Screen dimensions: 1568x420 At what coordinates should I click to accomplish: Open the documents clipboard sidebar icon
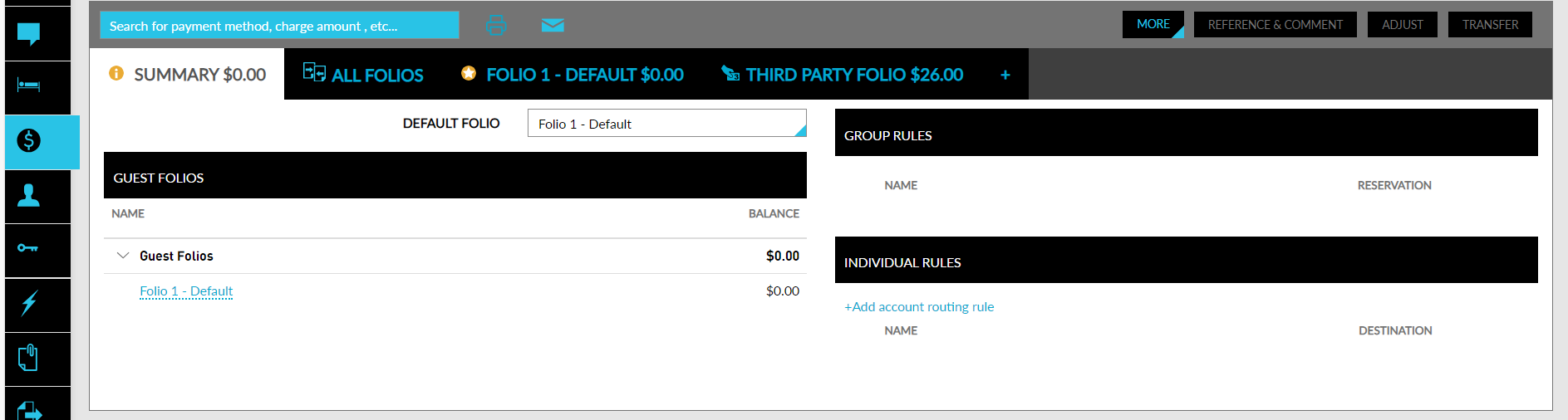tap(29, 358)
